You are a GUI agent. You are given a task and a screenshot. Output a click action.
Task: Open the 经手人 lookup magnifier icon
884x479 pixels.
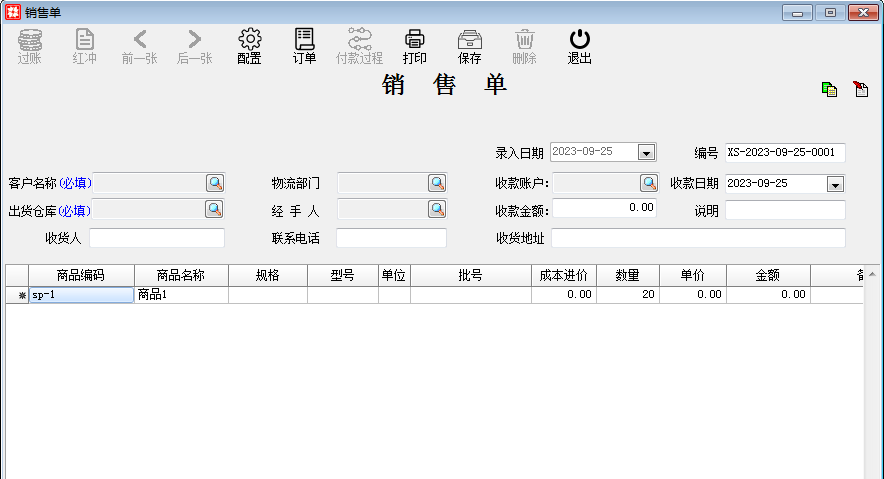click(437, 209)
